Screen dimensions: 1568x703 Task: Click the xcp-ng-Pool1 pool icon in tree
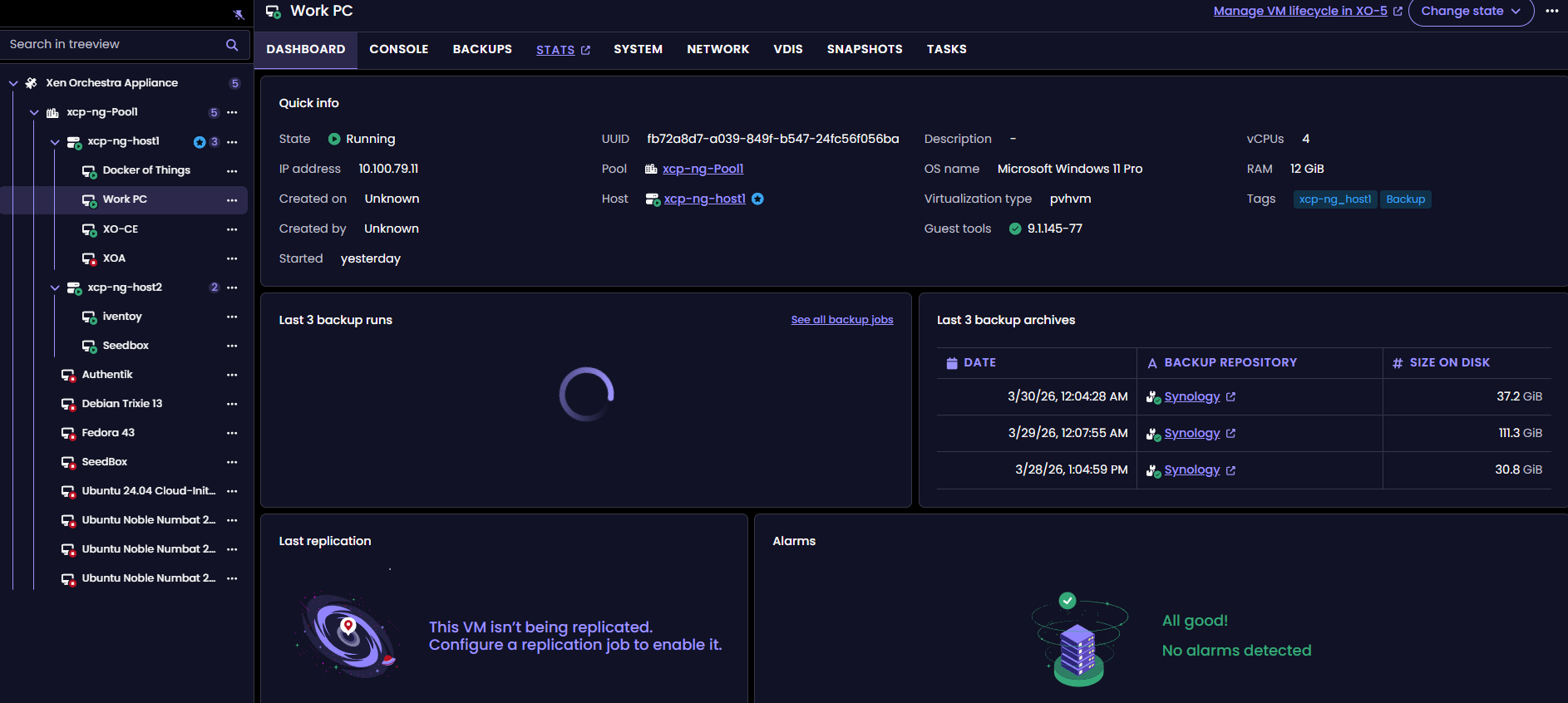(52, 112)
